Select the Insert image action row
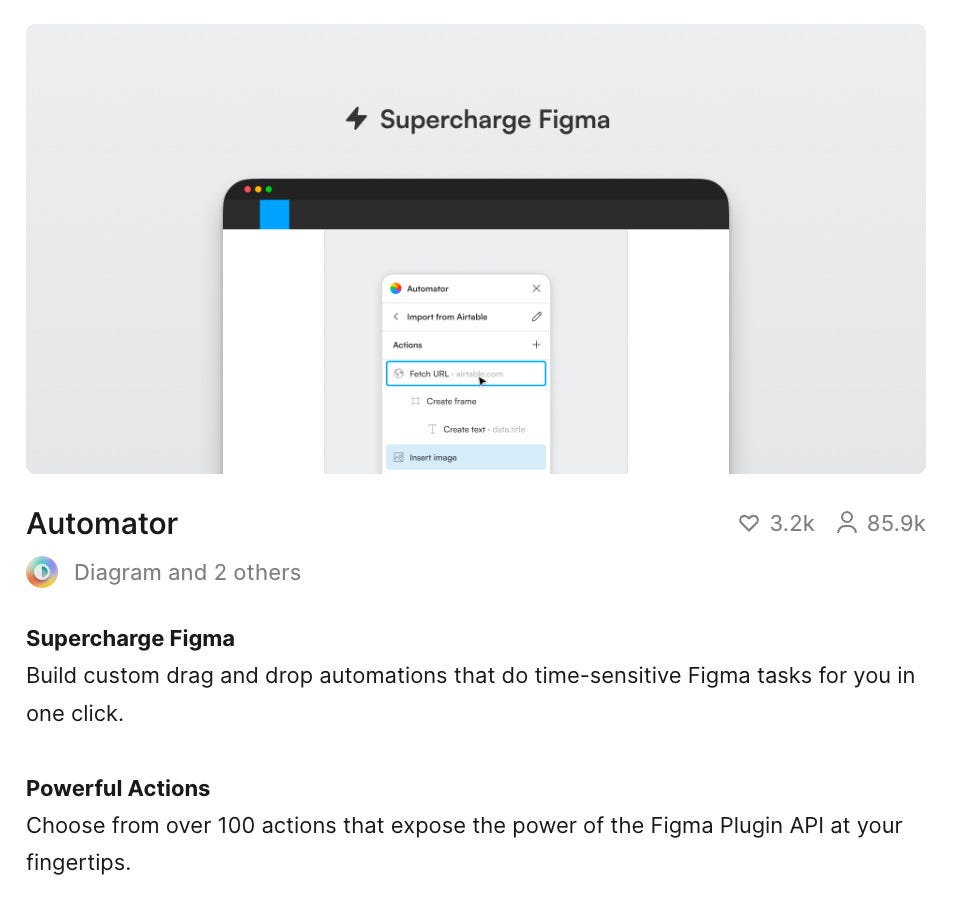 466,457
